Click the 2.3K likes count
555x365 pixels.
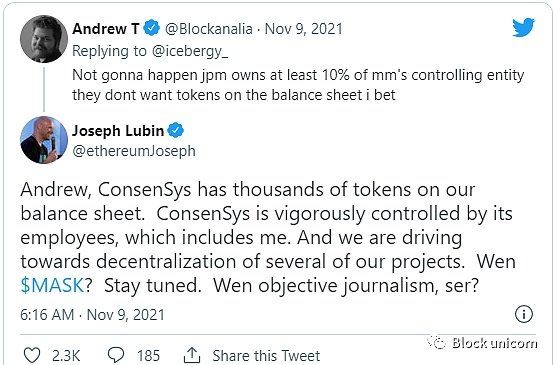click(x=66, y=355)
